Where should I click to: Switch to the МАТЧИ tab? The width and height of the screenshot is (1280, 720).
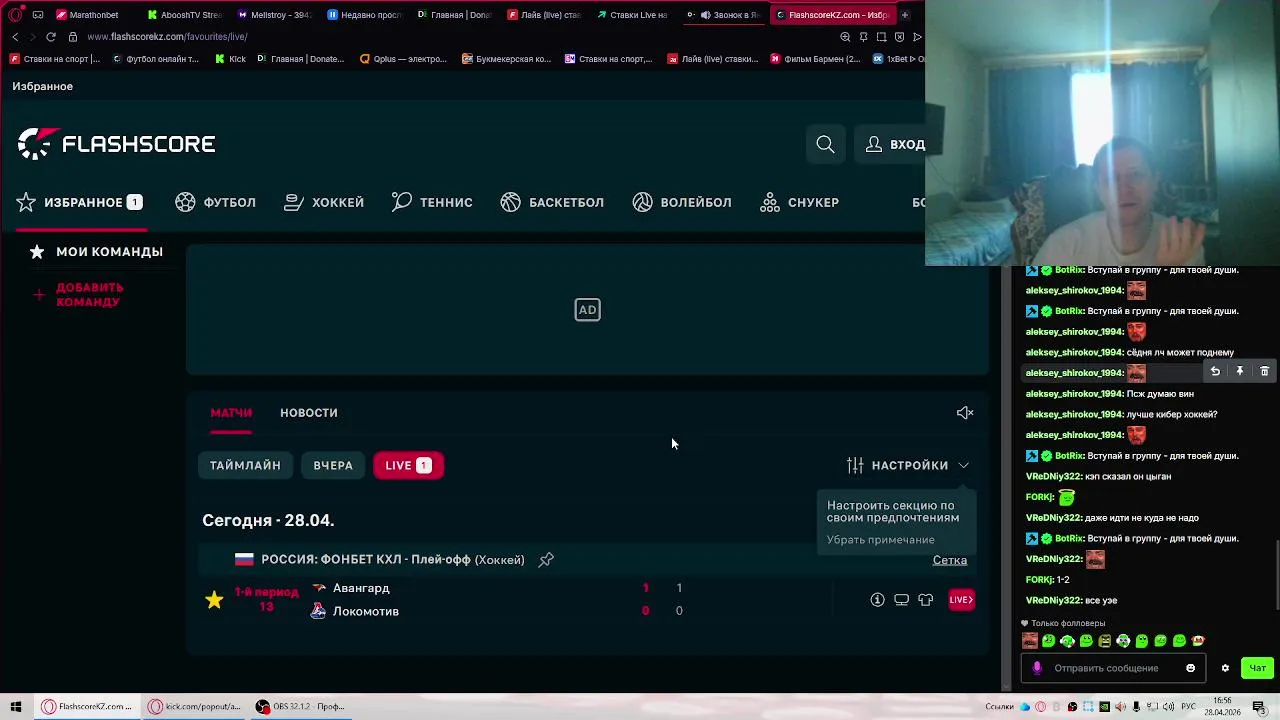[x=231, y=412]
